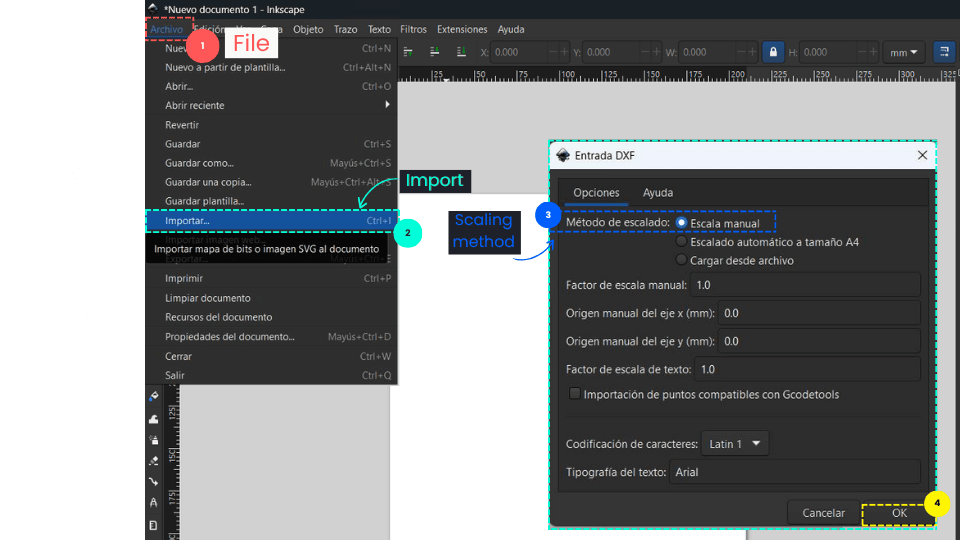Click the Factor de escala manual field

click(x=804, y=285)
